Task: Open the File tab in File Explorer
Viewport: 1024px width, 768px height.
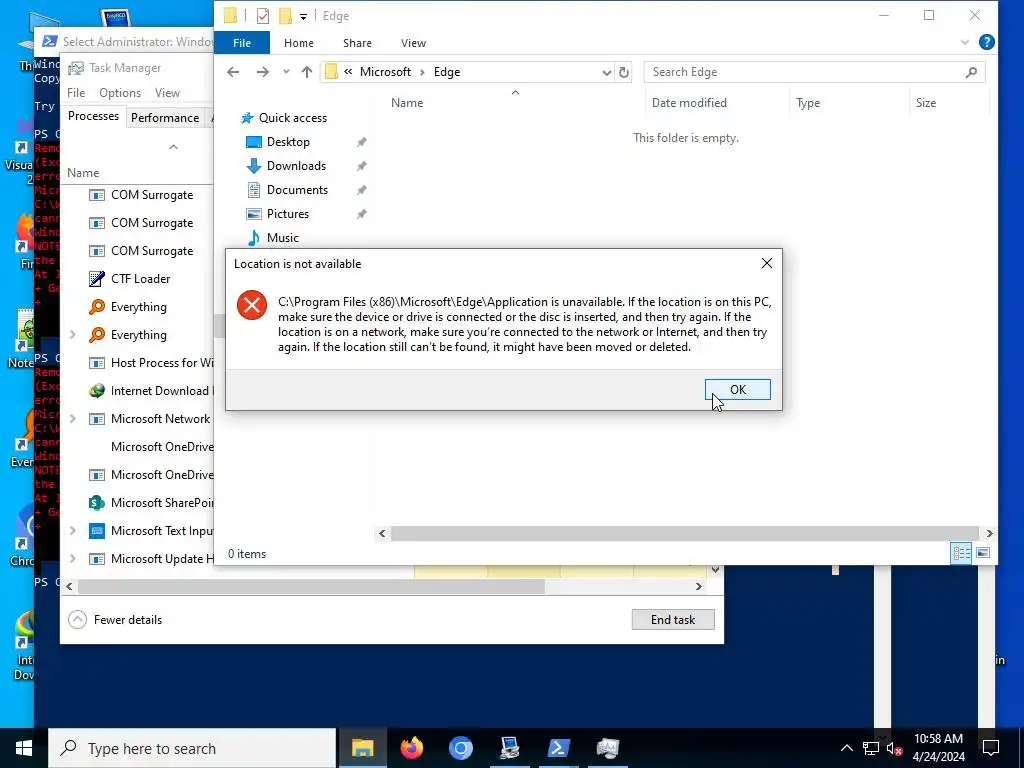Action: (242, 43)
